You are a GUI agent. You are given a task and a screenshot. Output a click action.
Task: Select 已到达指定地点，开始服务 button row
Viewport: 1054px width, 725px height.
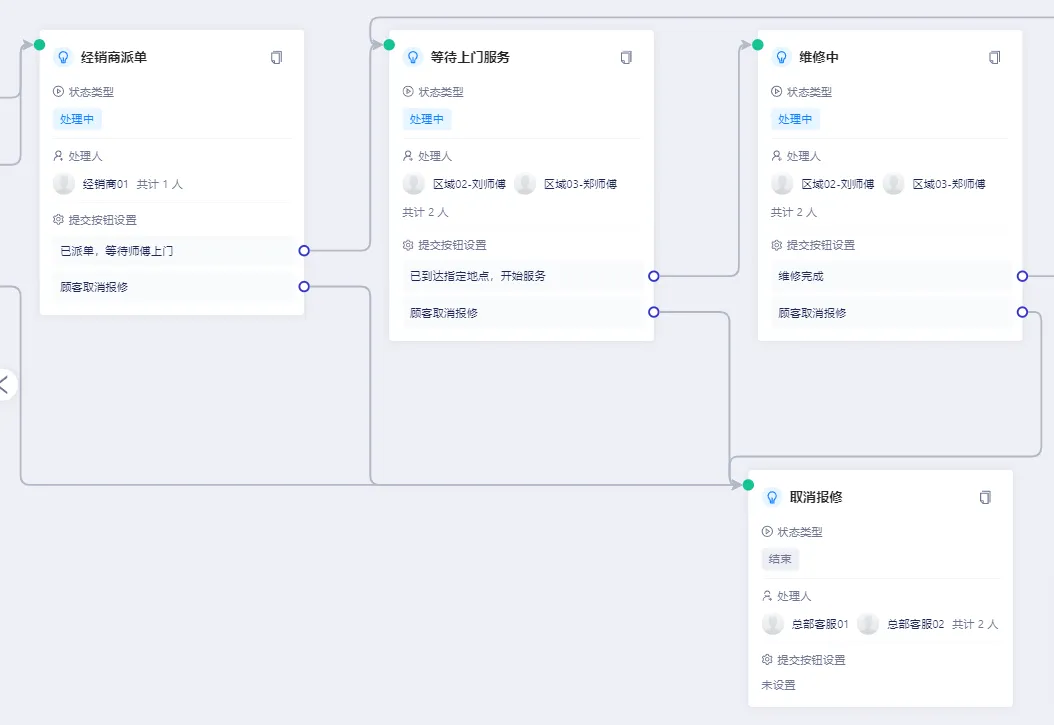[522, 276]
